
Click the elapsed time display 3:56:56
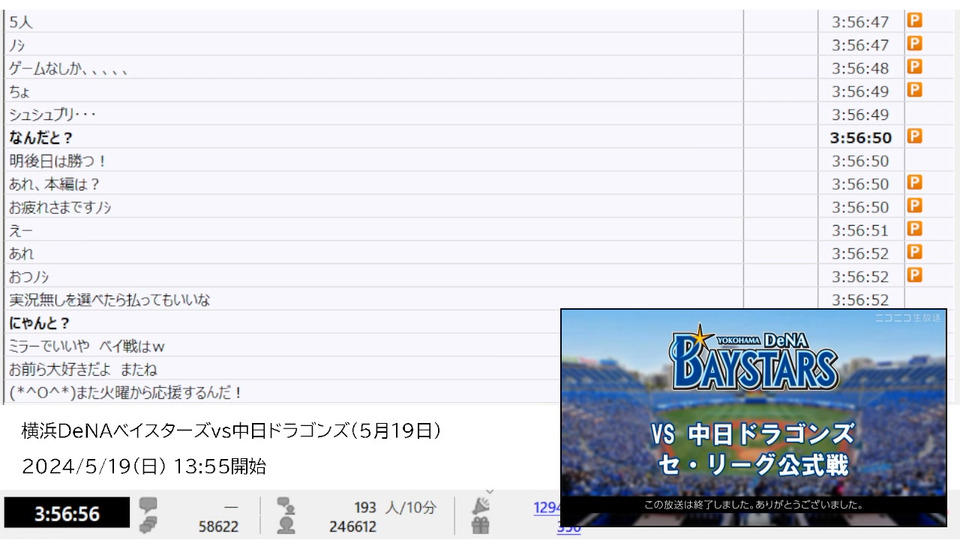67,513
